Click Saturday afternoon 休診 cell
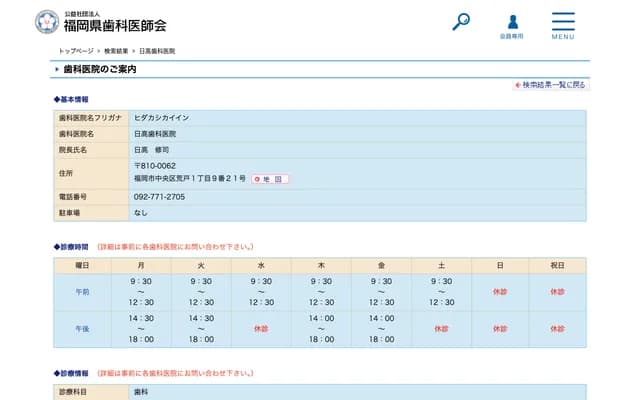Viewport: 640px width, 400px height. pyautogui.click(x=441, y=329)
